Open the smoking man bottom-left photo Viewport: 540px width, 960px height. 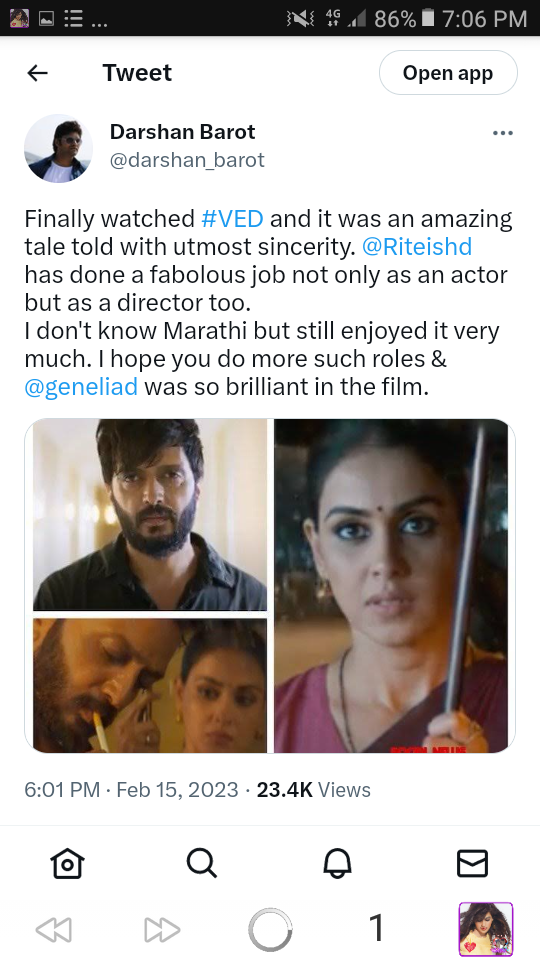tap(150, 686)
